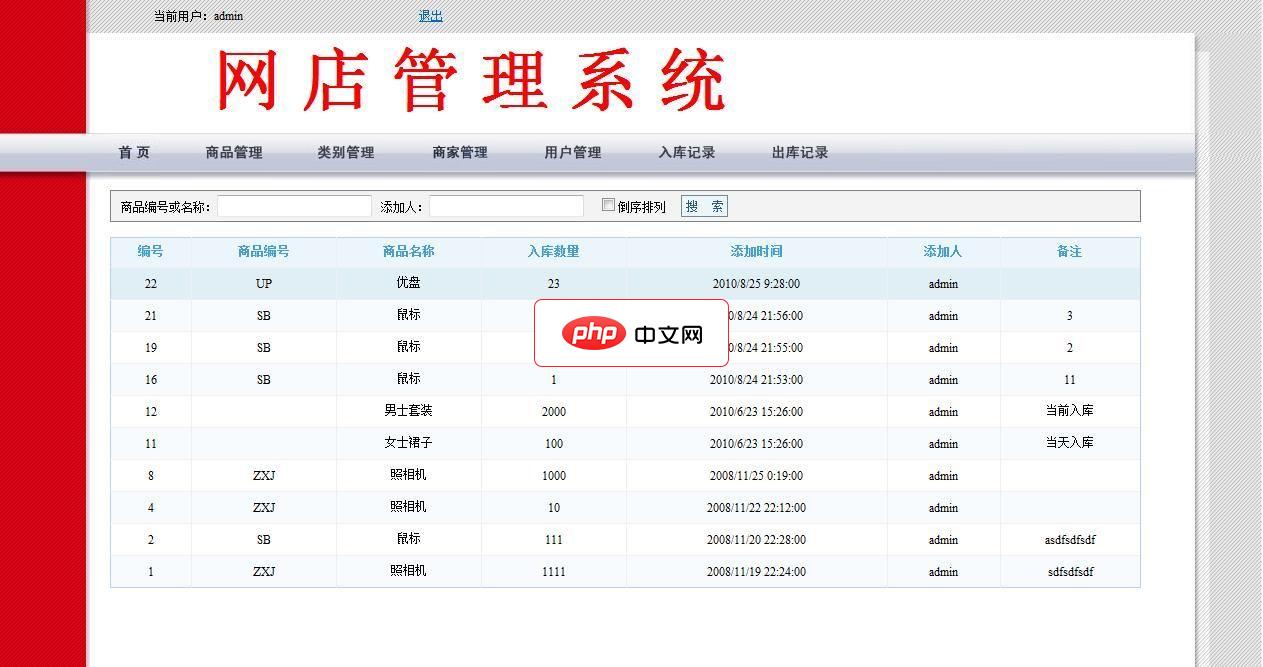Open 商家管理 management page
The height and width of the screenshot is (667, 1263).
coord(459,152)
